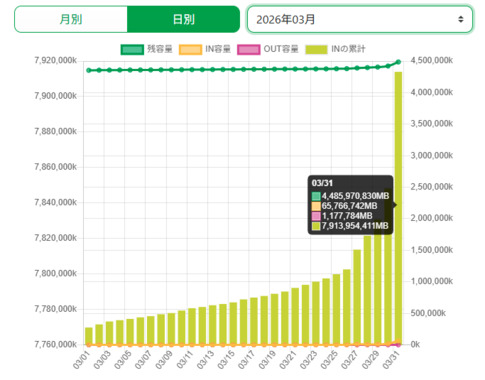Click the 03/01 cumulative bar
This screenshot has height=380, width=485.
click(89, 336)
